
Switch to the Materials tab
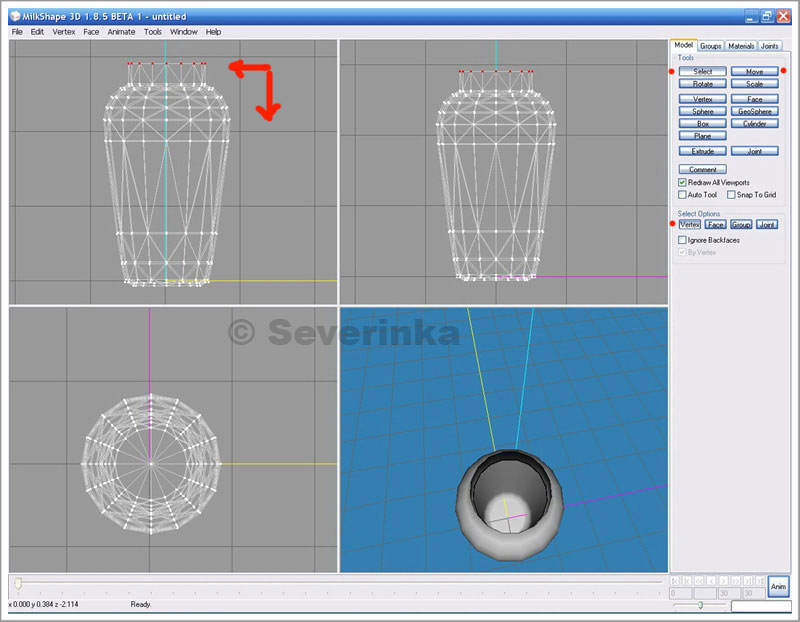[741, 46]
